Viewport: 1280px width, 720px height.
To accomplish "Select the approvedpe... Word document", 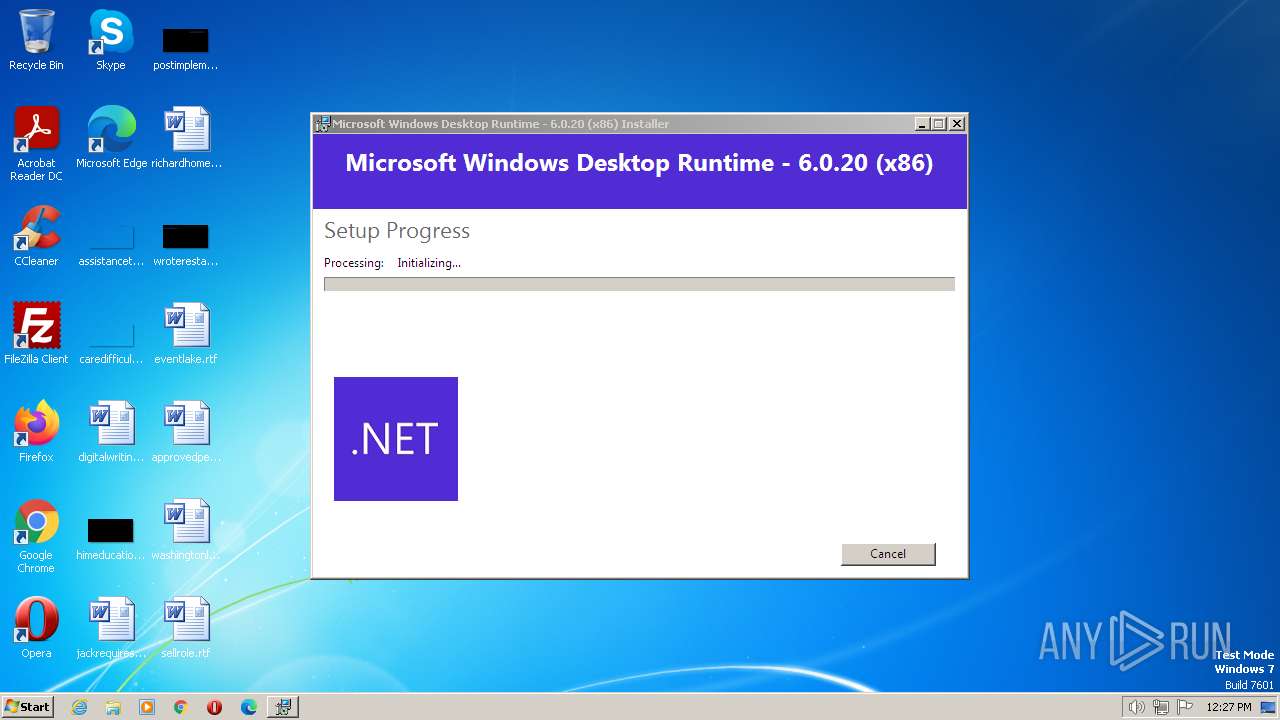I will [x=186, y=432].
